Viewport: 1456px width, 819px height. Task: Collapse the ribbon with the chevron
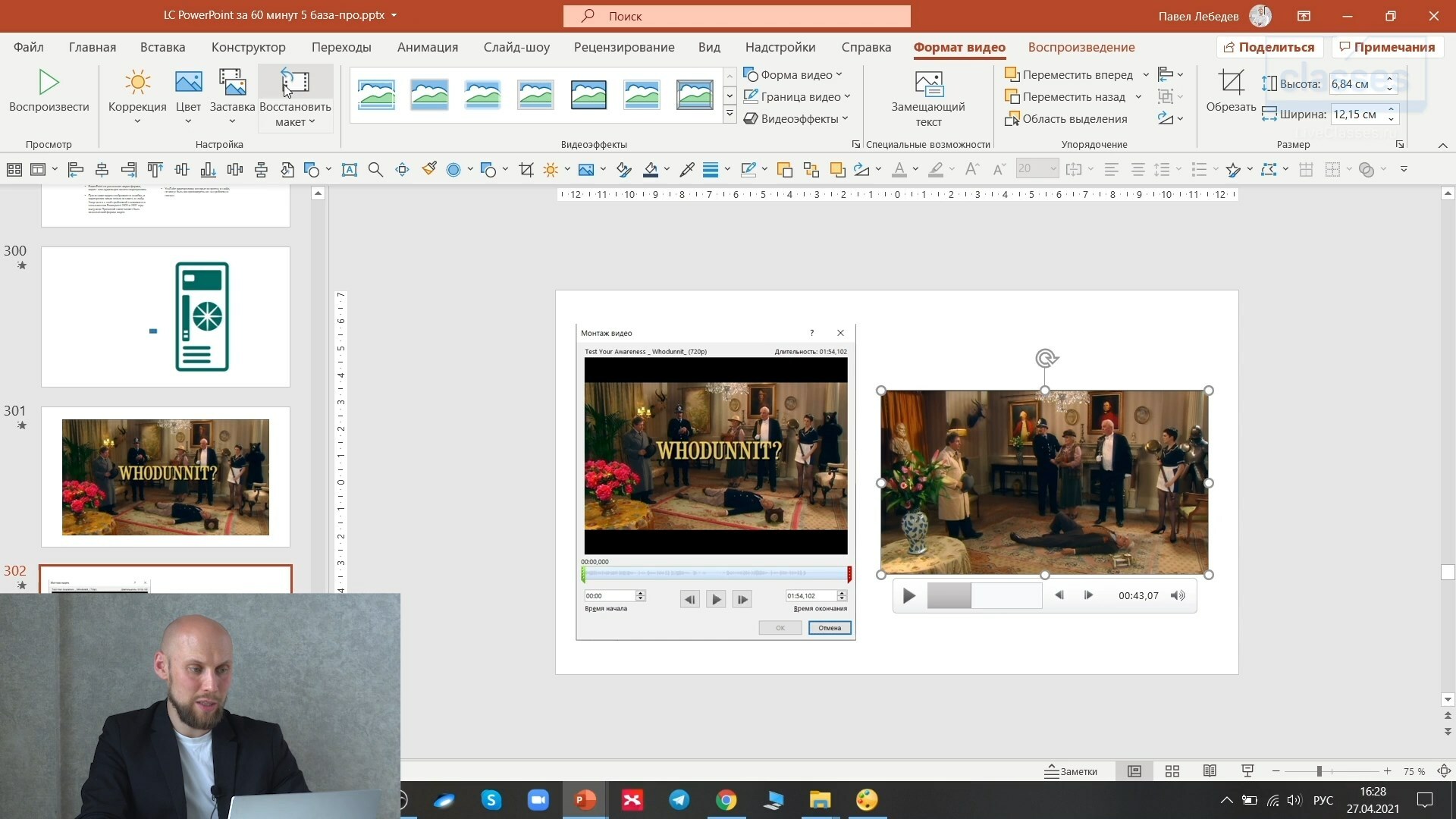(1442, 145)
